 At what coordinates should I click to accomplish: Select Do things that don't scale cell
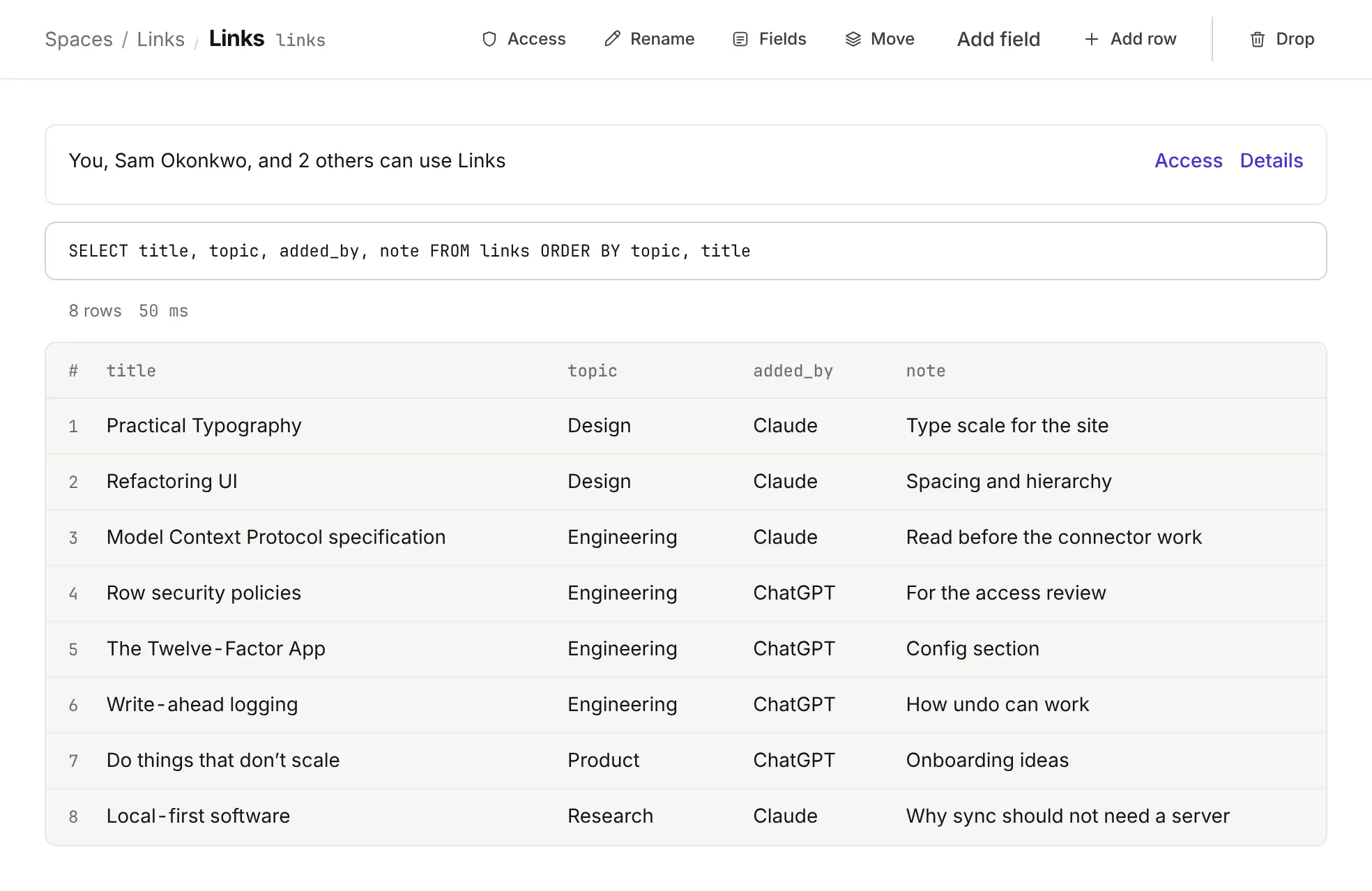(223, 760)
